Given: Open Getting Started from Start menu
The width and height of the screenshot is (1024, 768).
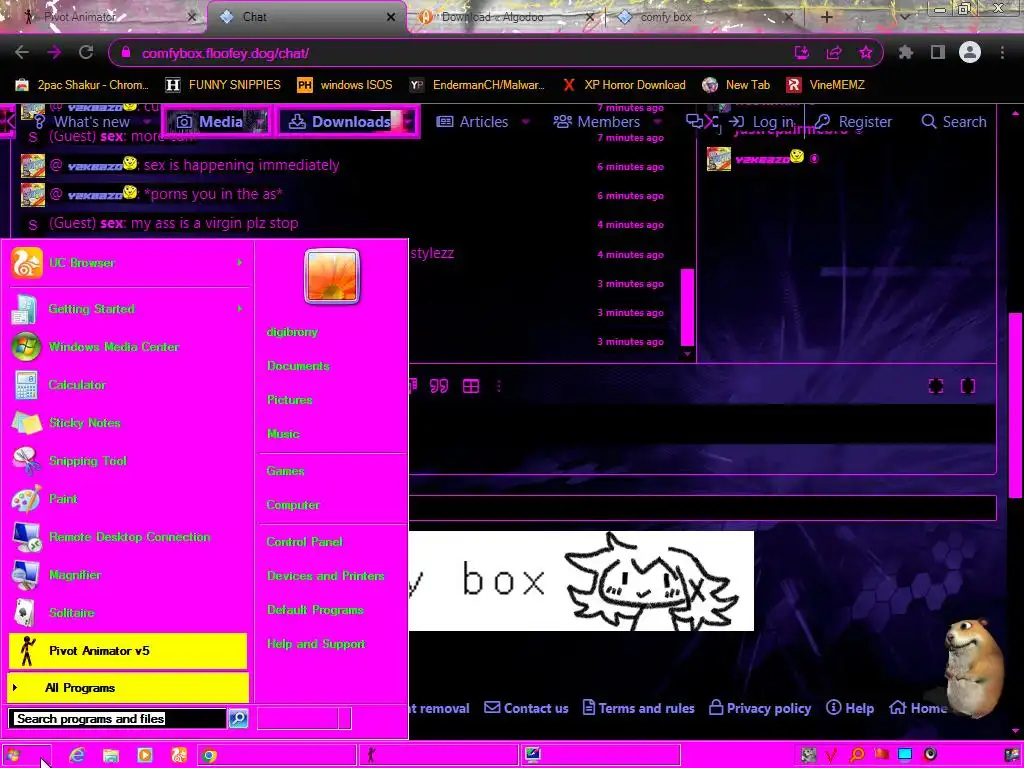Looking at the screenshot, I should [128, 309].
